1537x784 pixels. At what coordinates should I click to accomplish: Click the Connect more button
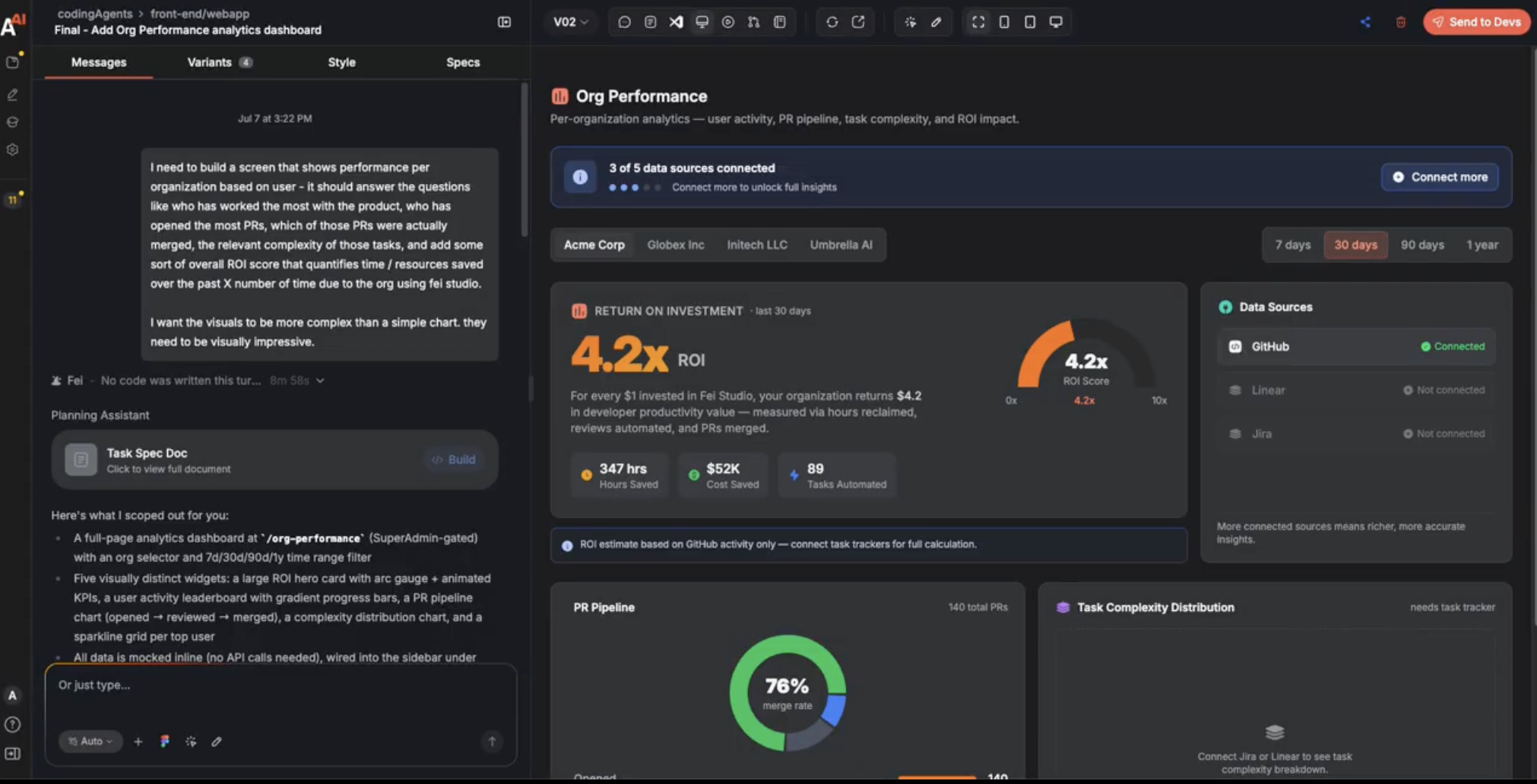[1440, 177]
